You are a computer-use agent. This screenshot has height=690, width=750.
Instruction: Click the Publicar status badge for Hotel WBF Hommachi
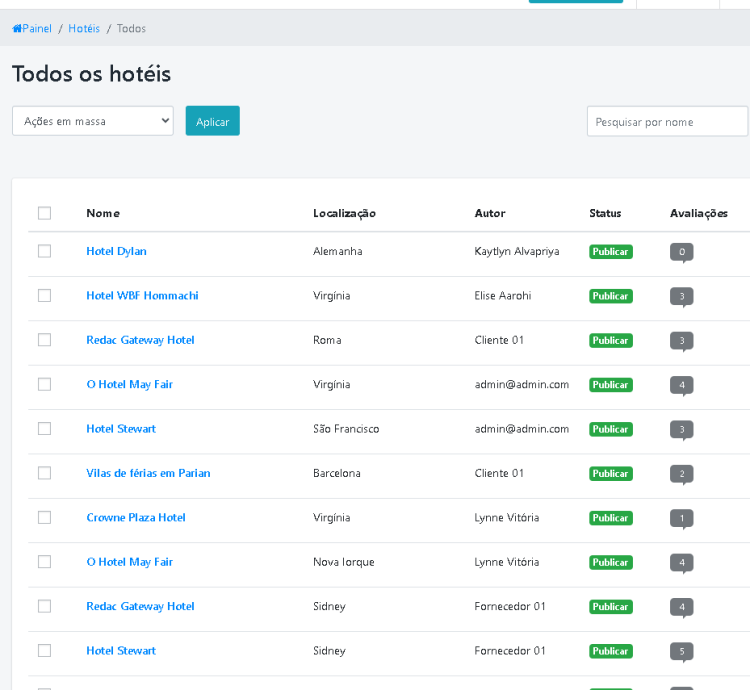click(611, 296)
